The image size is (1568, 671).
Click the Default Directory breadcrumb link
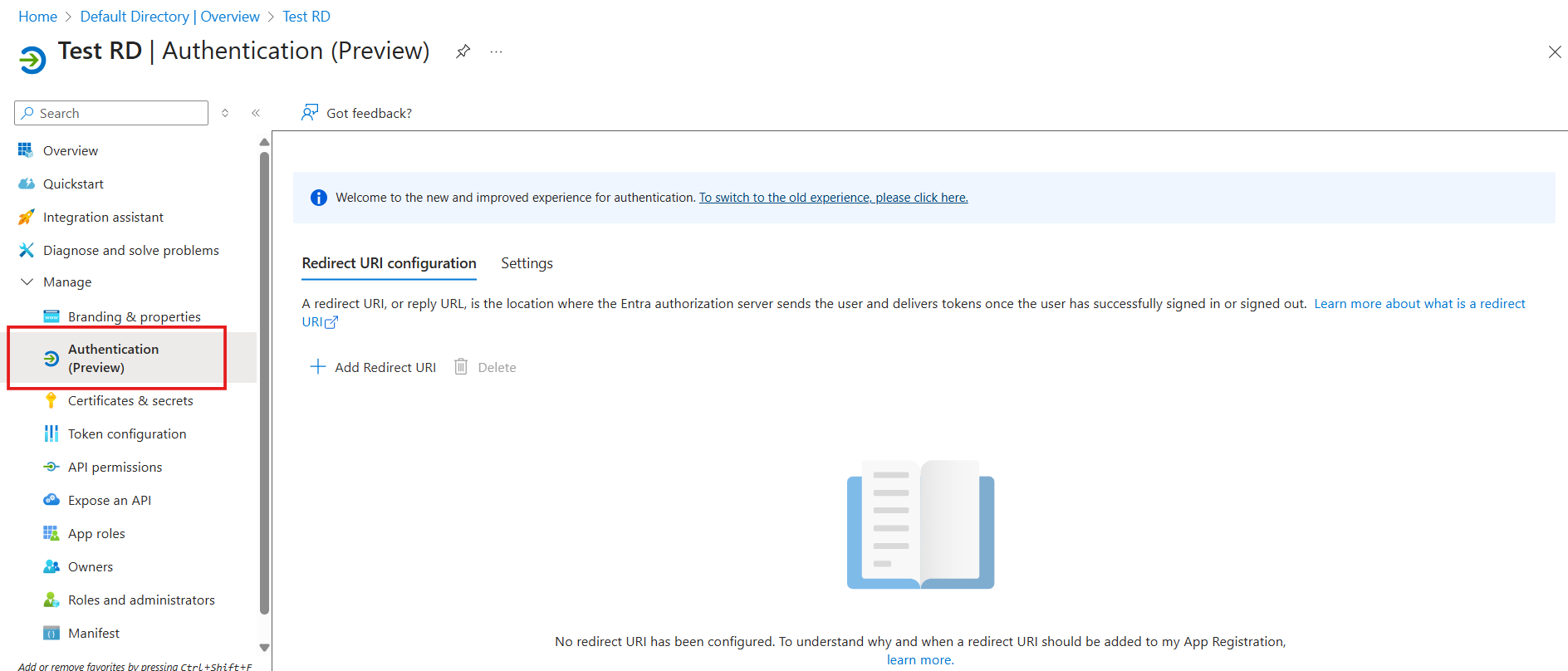point(169,17)
